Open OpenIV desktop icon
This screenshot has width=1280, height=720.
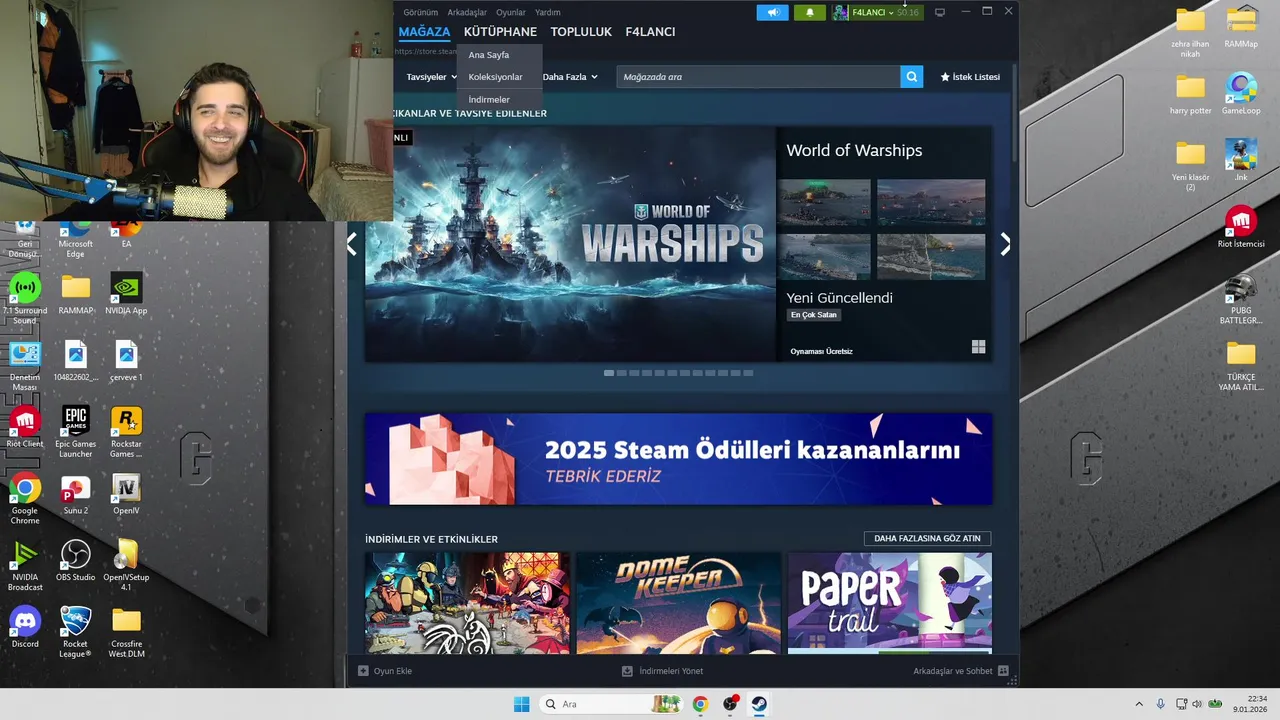[126, 494]
